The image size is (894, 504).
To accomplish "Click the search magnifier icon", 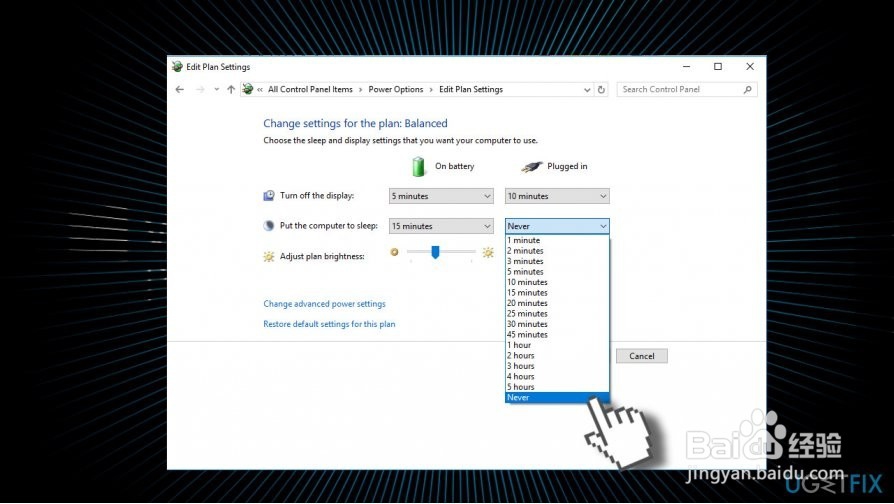I will pos(747,90).
